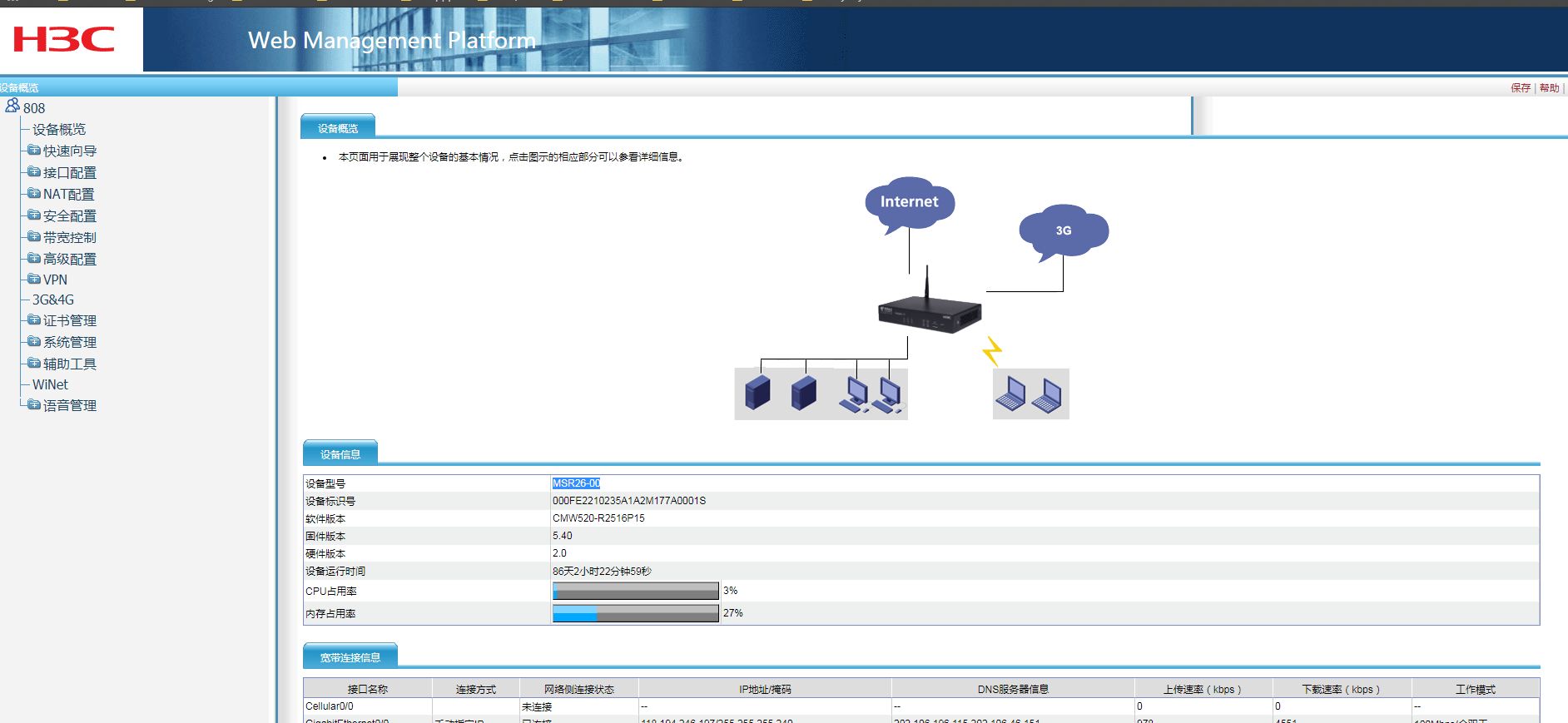Click the firmware version value 5.40
This screenshot has height=723, width=1568.
point(563,536)
